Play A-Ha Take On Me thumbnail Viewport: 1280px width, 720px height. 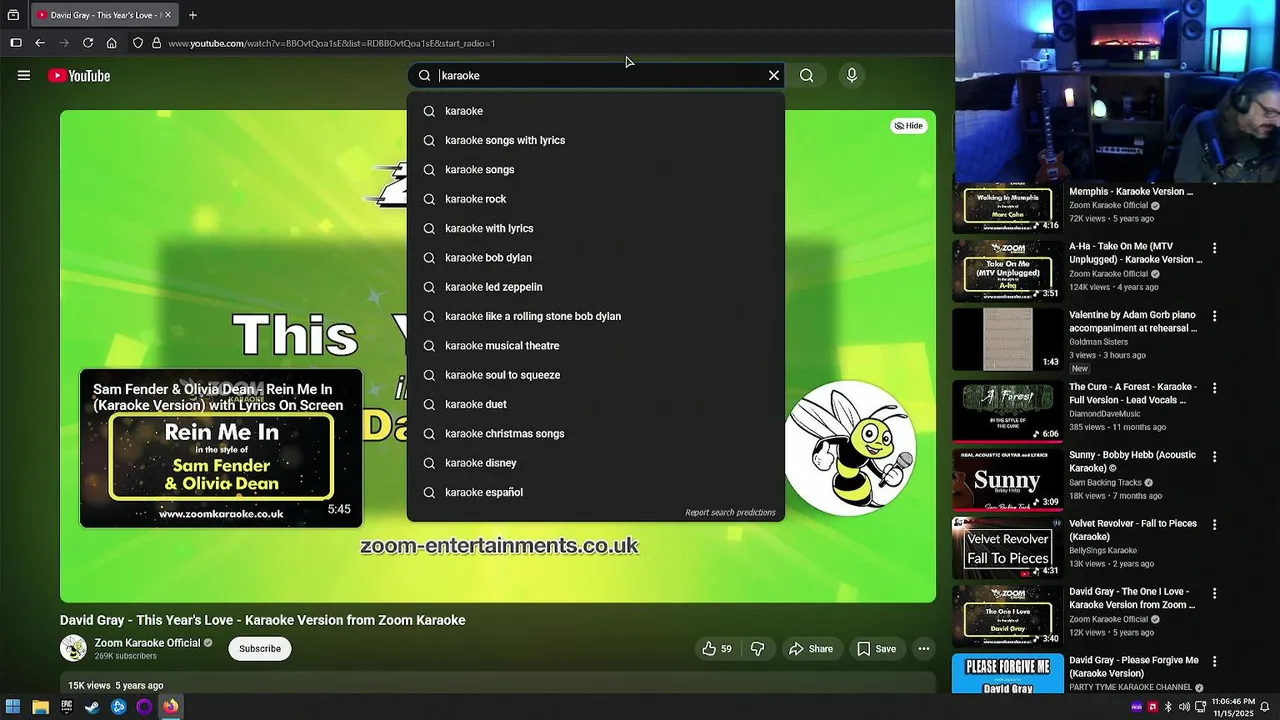tap(1007, 271)
